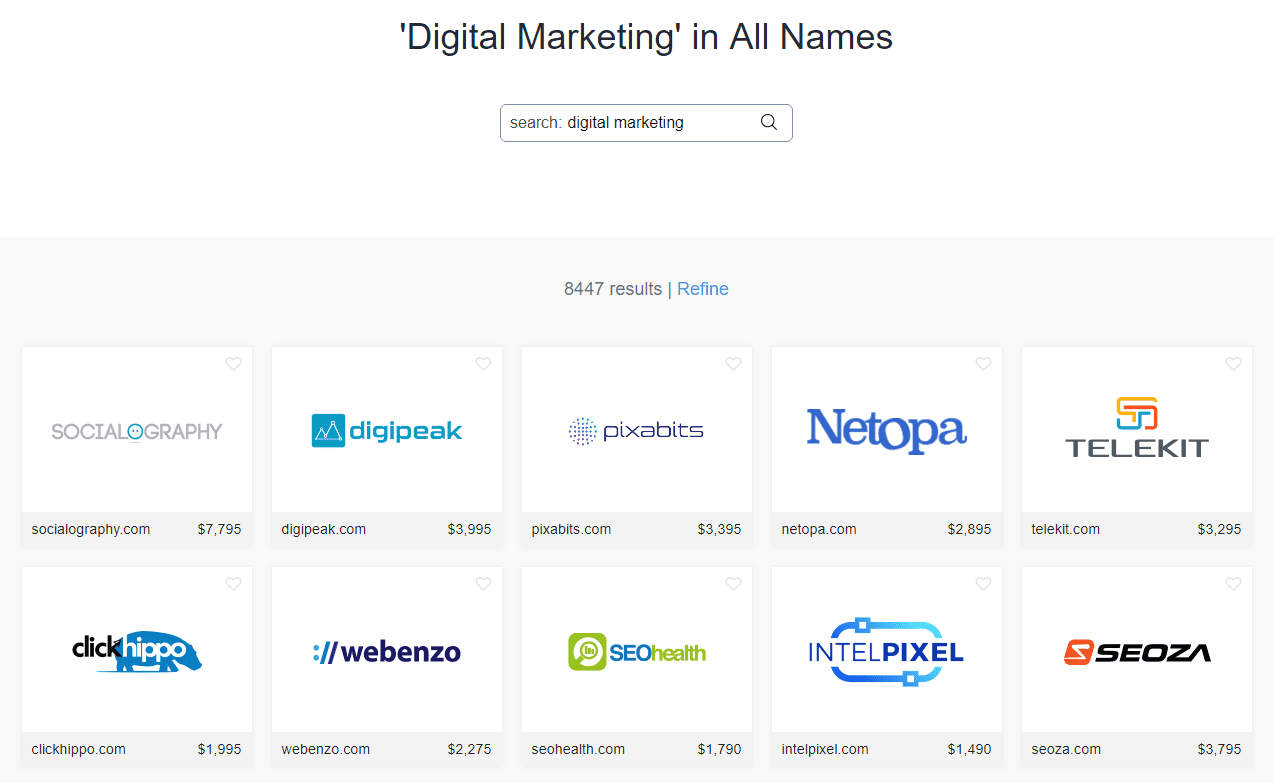Click the heart icon on the pixabits card
The height and width of the screenshot is (783, 1274).
click(x=733, y=364)
